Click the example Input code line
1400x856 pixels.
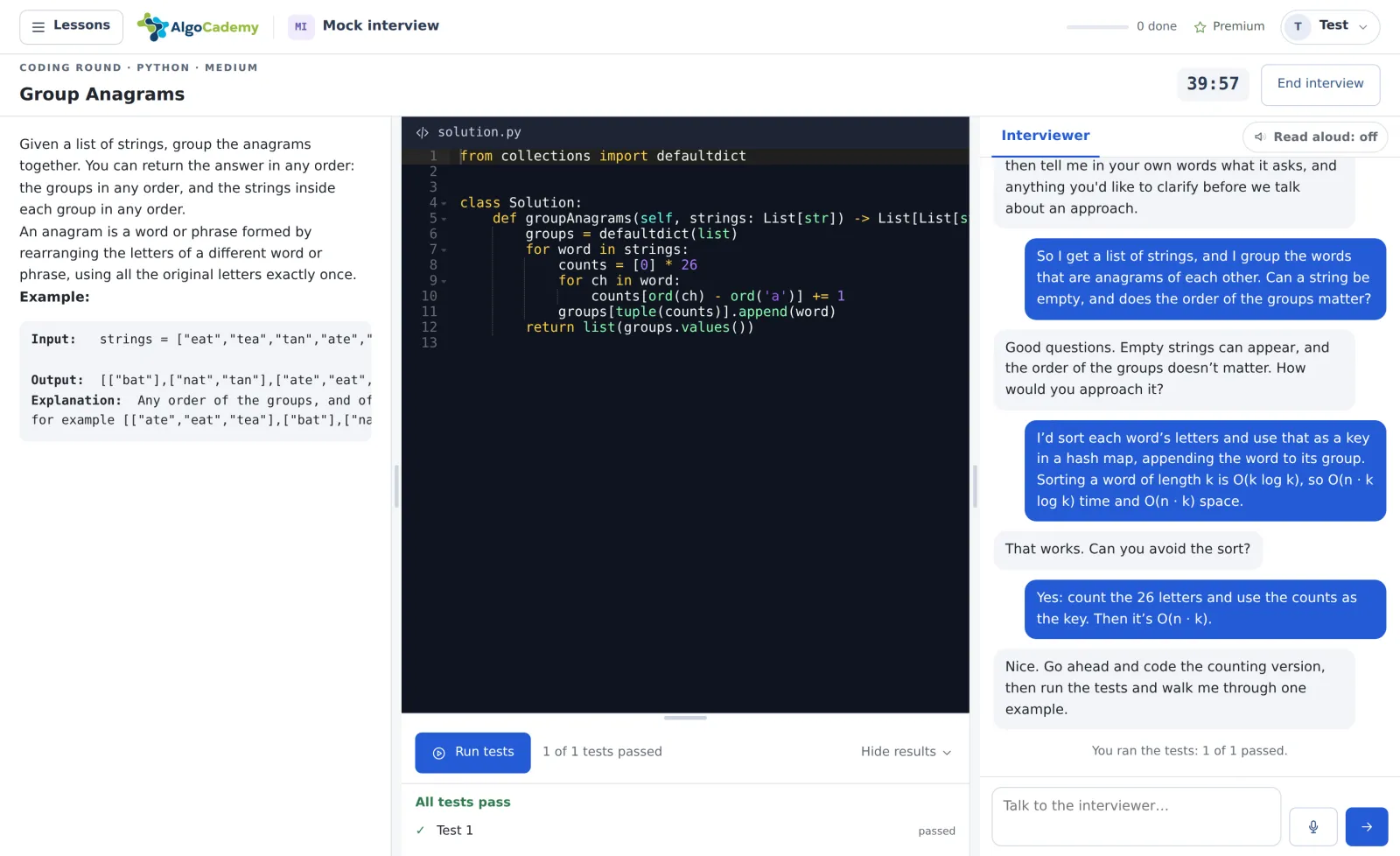click(x=201, y=340)
